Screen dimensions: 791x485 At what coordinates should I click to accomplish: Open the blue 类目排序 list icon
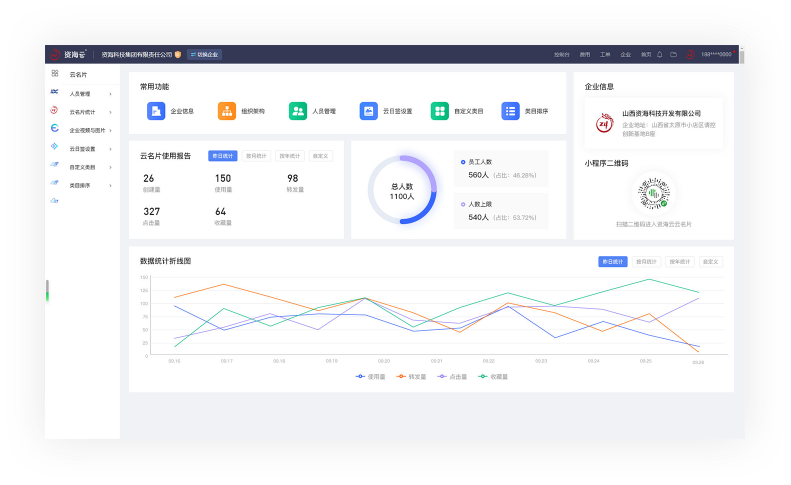point(511,111)
